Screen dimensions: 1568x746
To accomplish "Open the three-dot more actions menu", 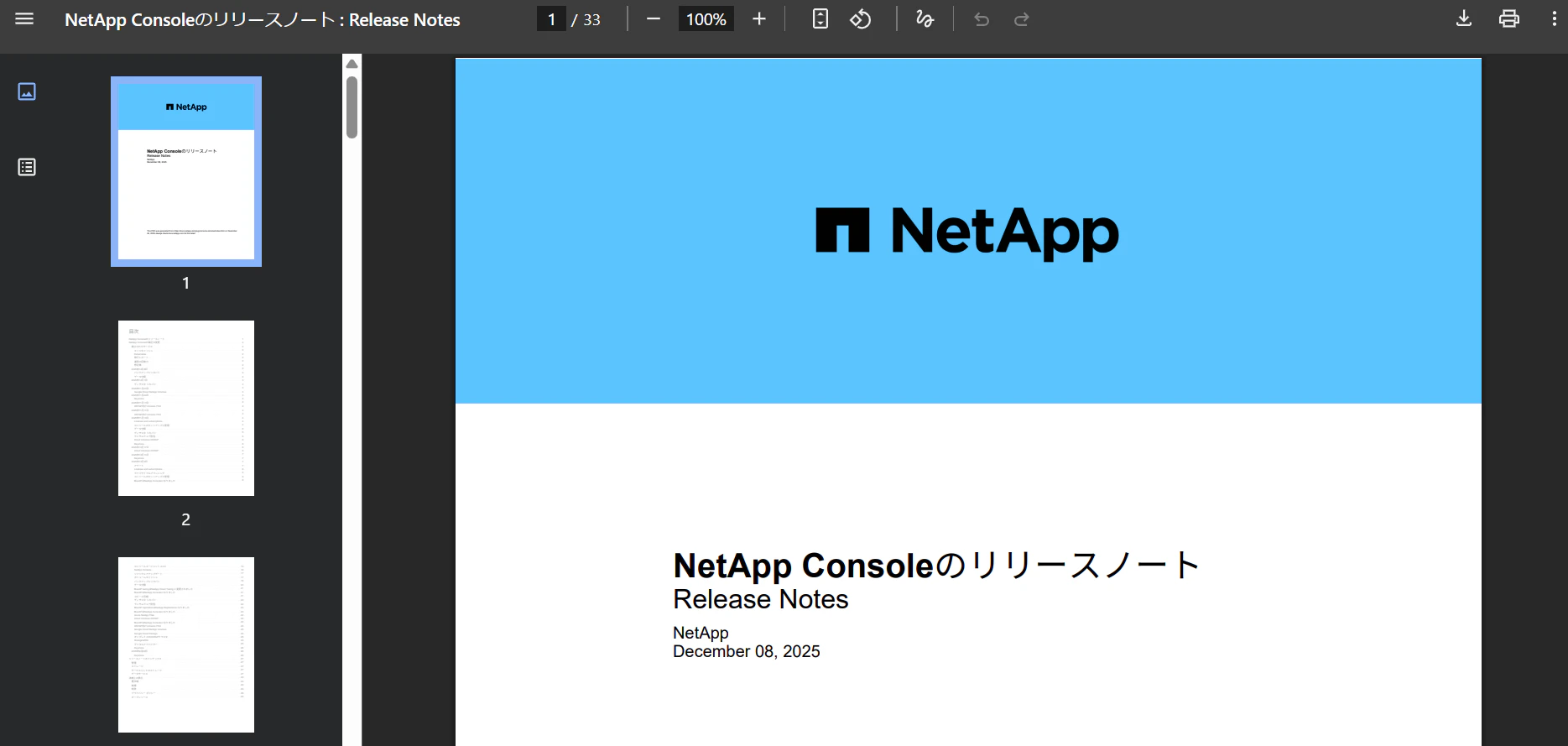I will [1554, 19].
